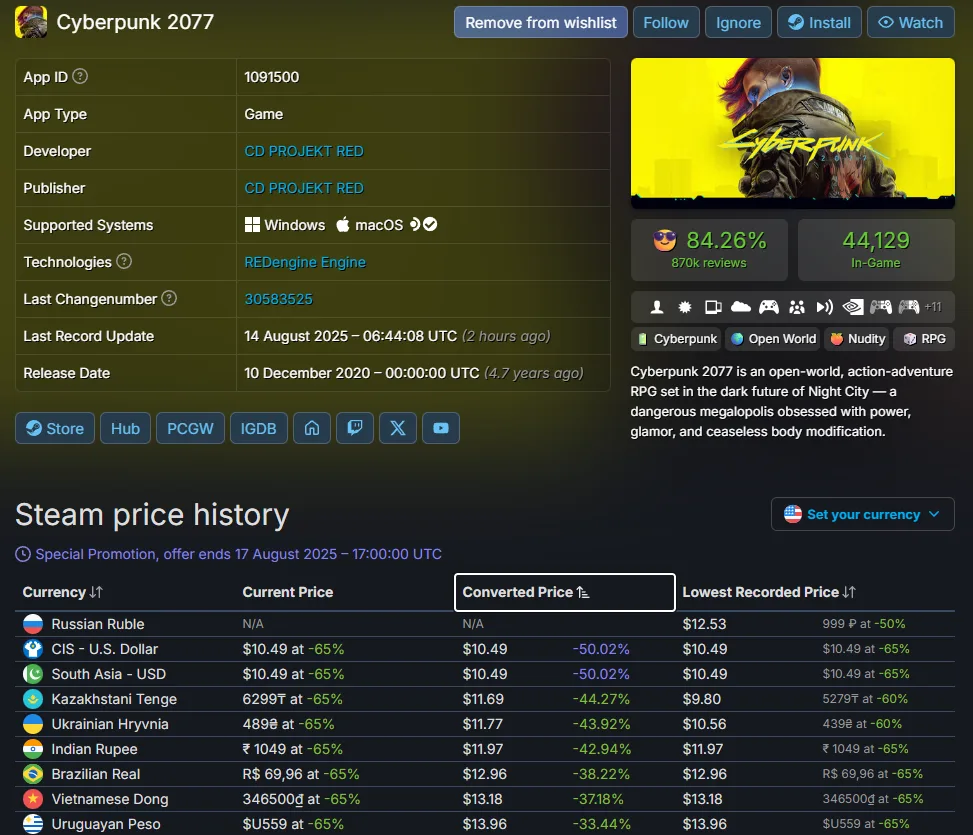973x835 pixels.
Task: Toggle Watch for this app
Action: pos(910,22)
